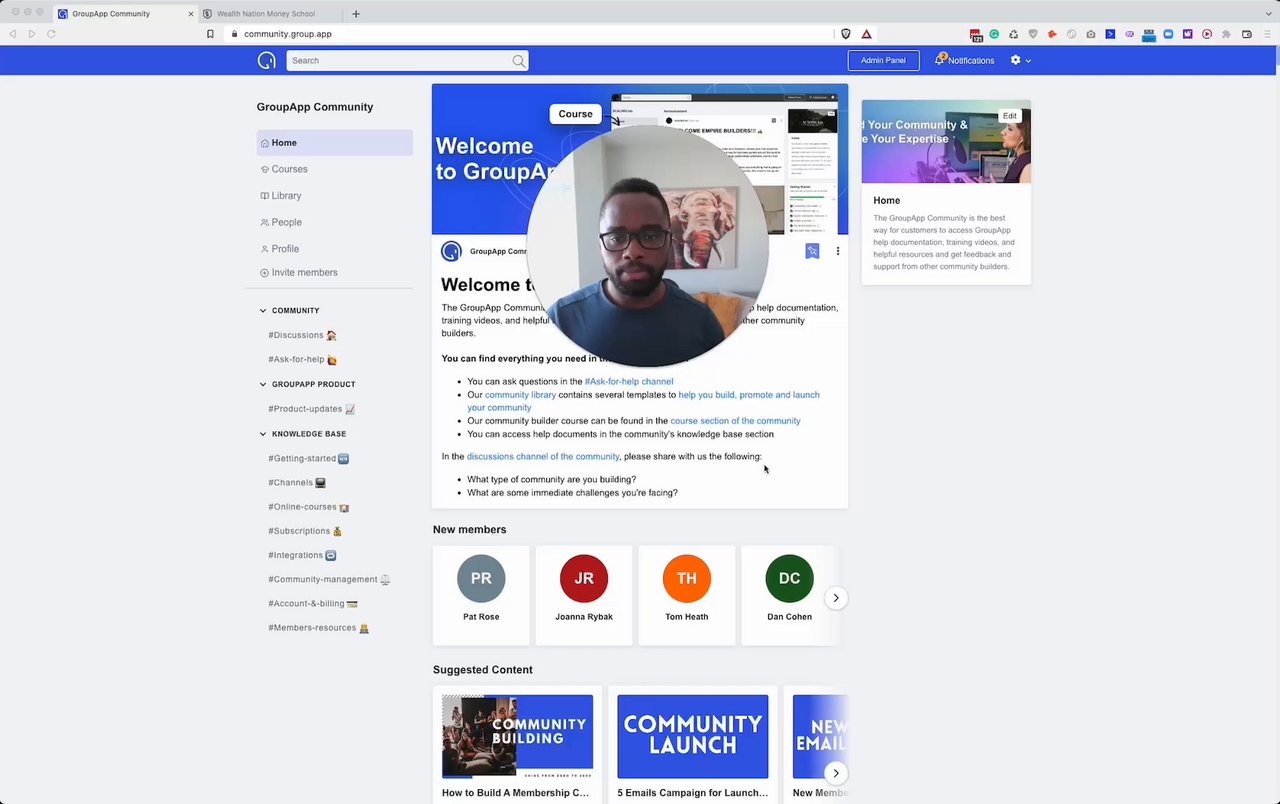Click the address bar URL
The height and width of the screenshot is (804, 1280).
[x=288, y=34]
